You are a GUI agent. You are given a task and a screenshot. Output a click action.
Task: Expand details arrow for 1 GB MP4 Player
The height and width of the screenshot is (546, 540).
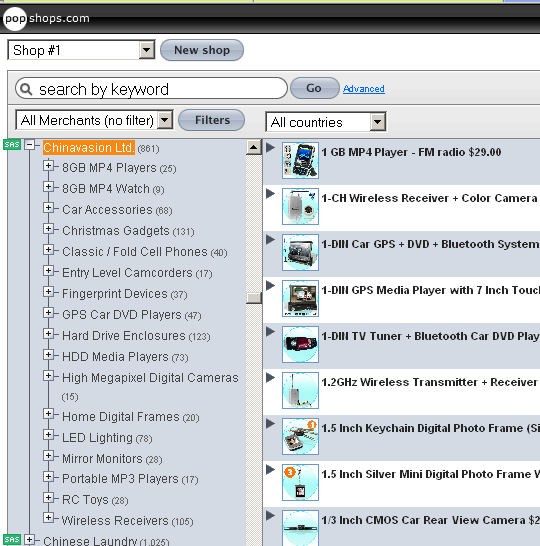(270, 148)
